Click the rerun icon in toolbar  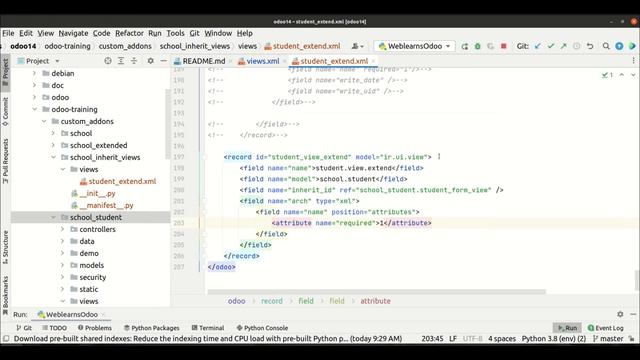[464, 46]
